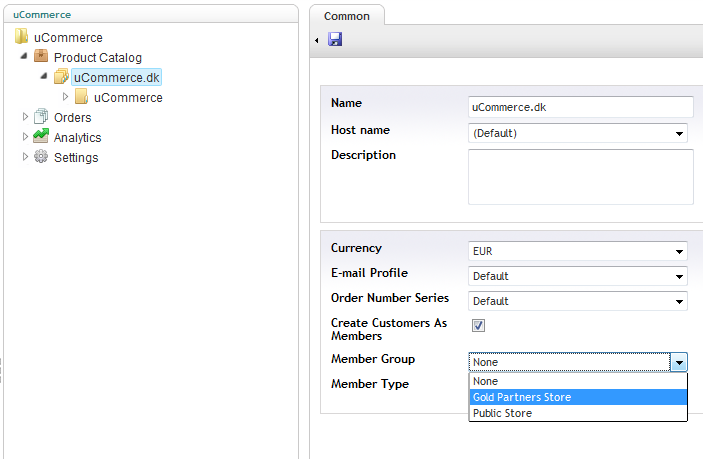Collapse the uCommerce.dk tree node
The height and width of the screenshot is (459, 703).
point(44,76)
